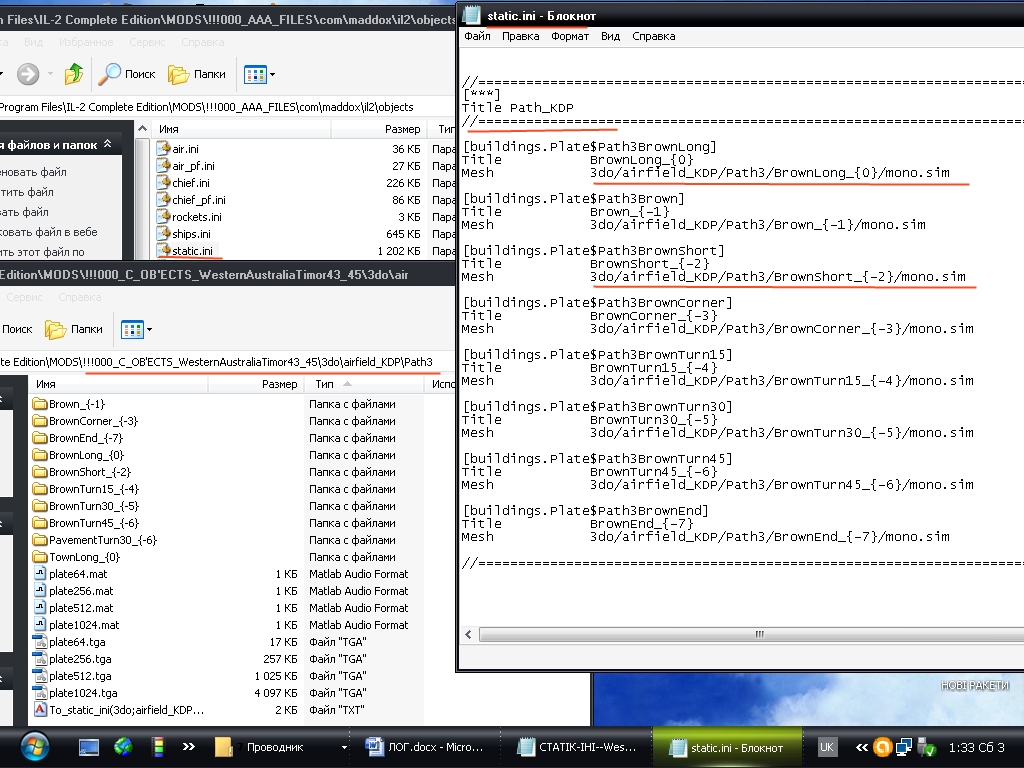Viewport: 1024px width, 768px height.
Task: Expand quick launch overflow chevron
Action: pos(188,747)
